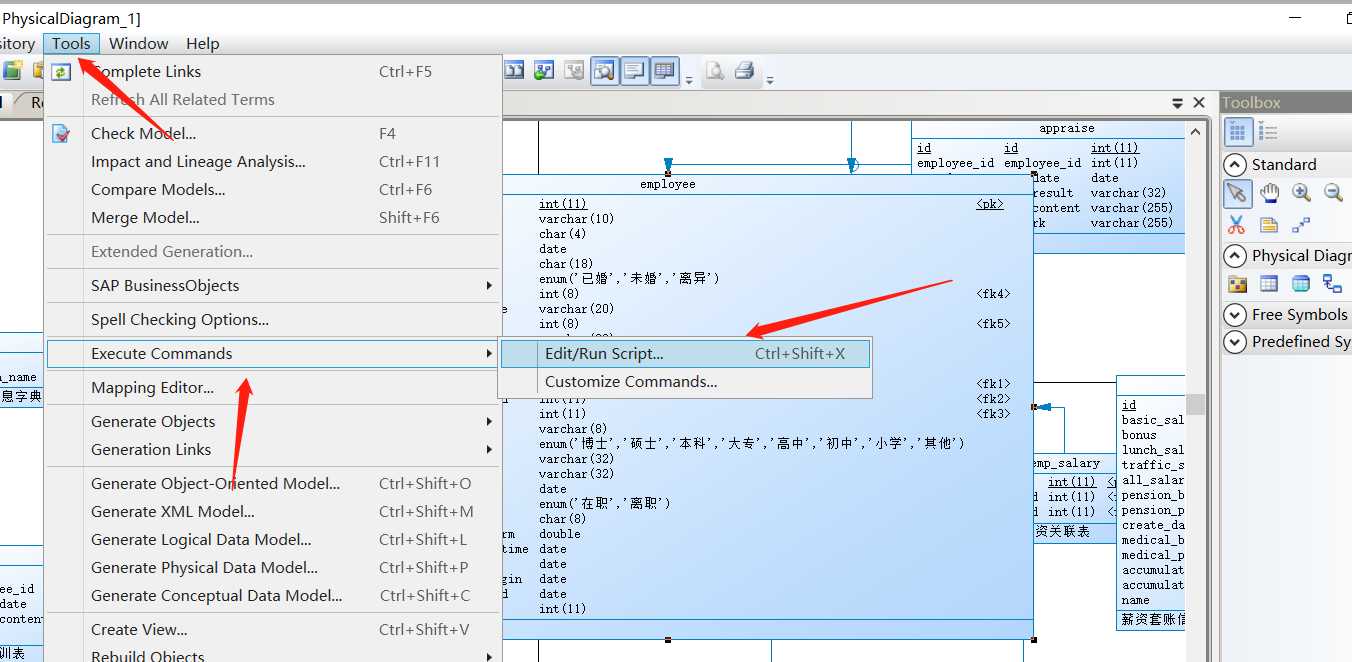Switch Toolbox to large icon grid view
Viewport: 1352px width, 662px height.
click(x=1237, y=131)
